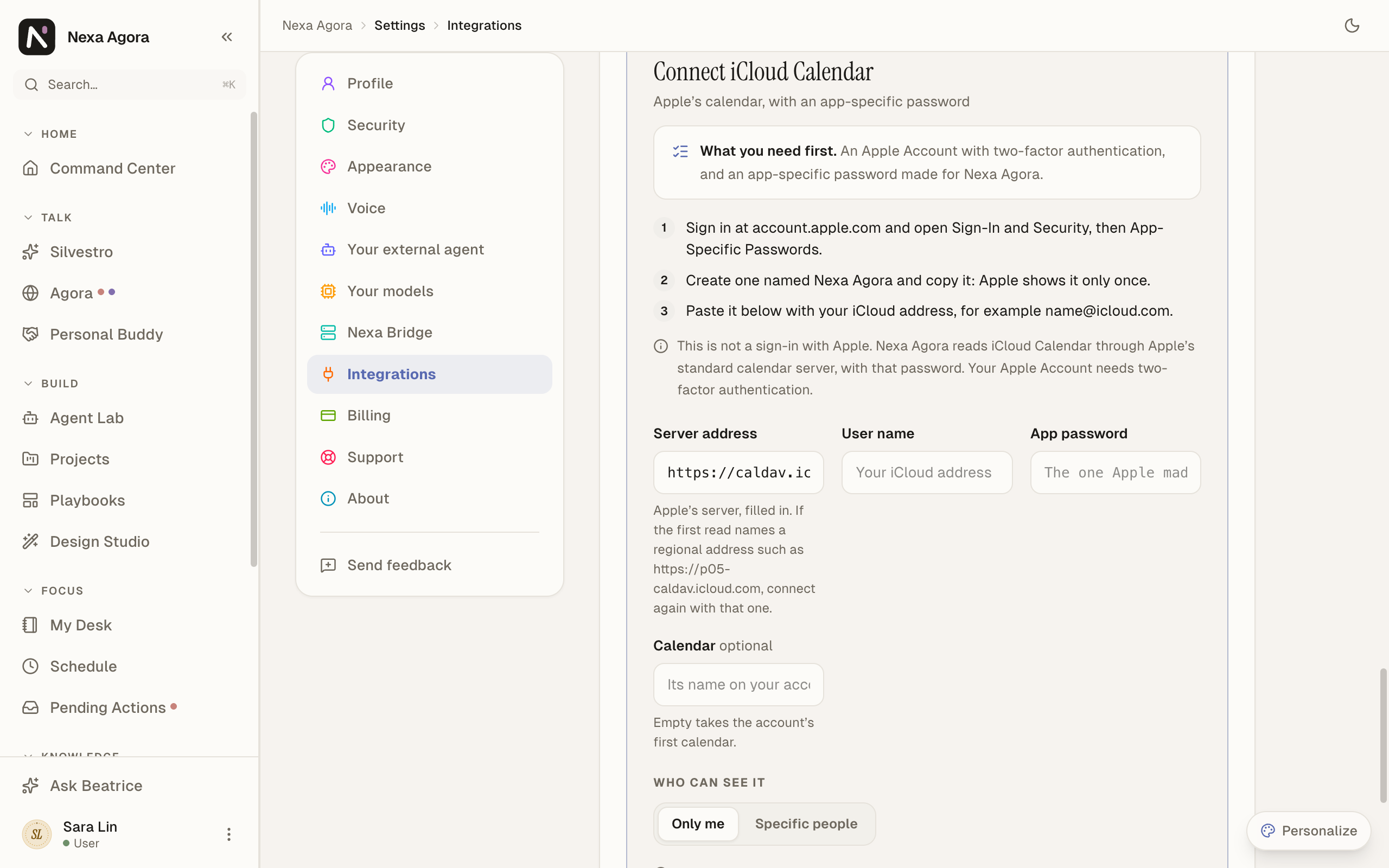Collapse the FOCUS section
Screen dimensions: 1389x868
[x=53, y=591]
